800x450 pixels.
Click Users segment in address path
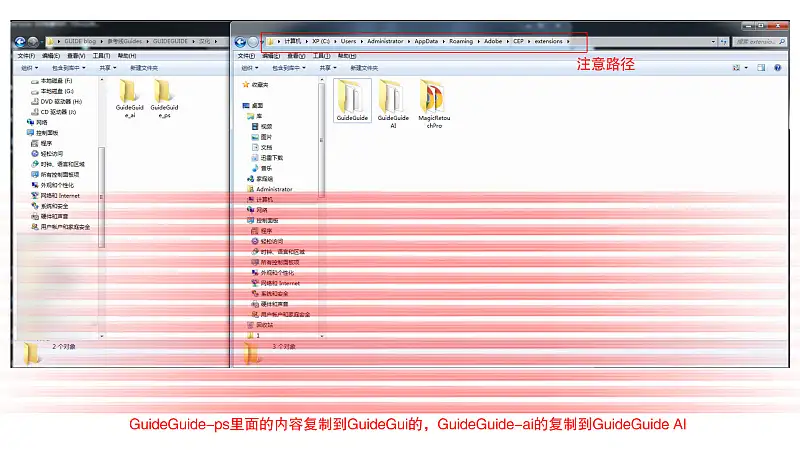pos(348,41)
